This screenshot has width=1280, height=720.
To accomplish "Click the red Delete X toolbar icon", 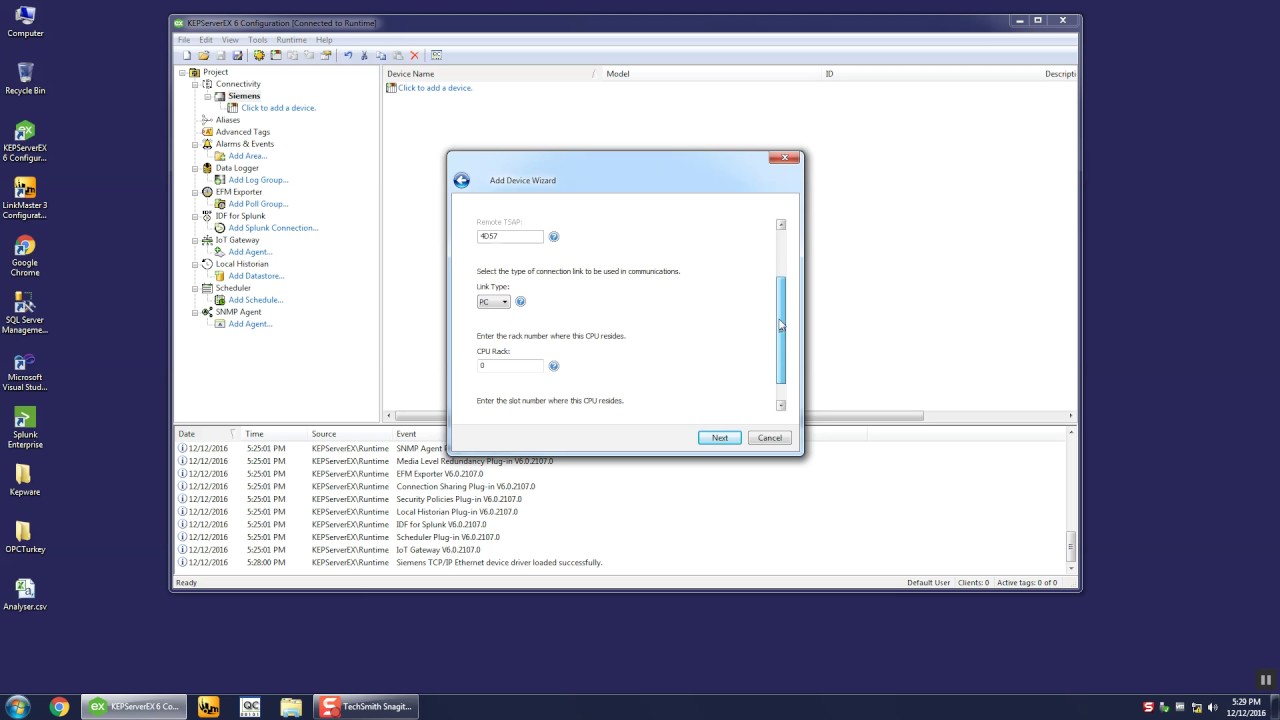I will pyautogui.click(x=414, y=55).
